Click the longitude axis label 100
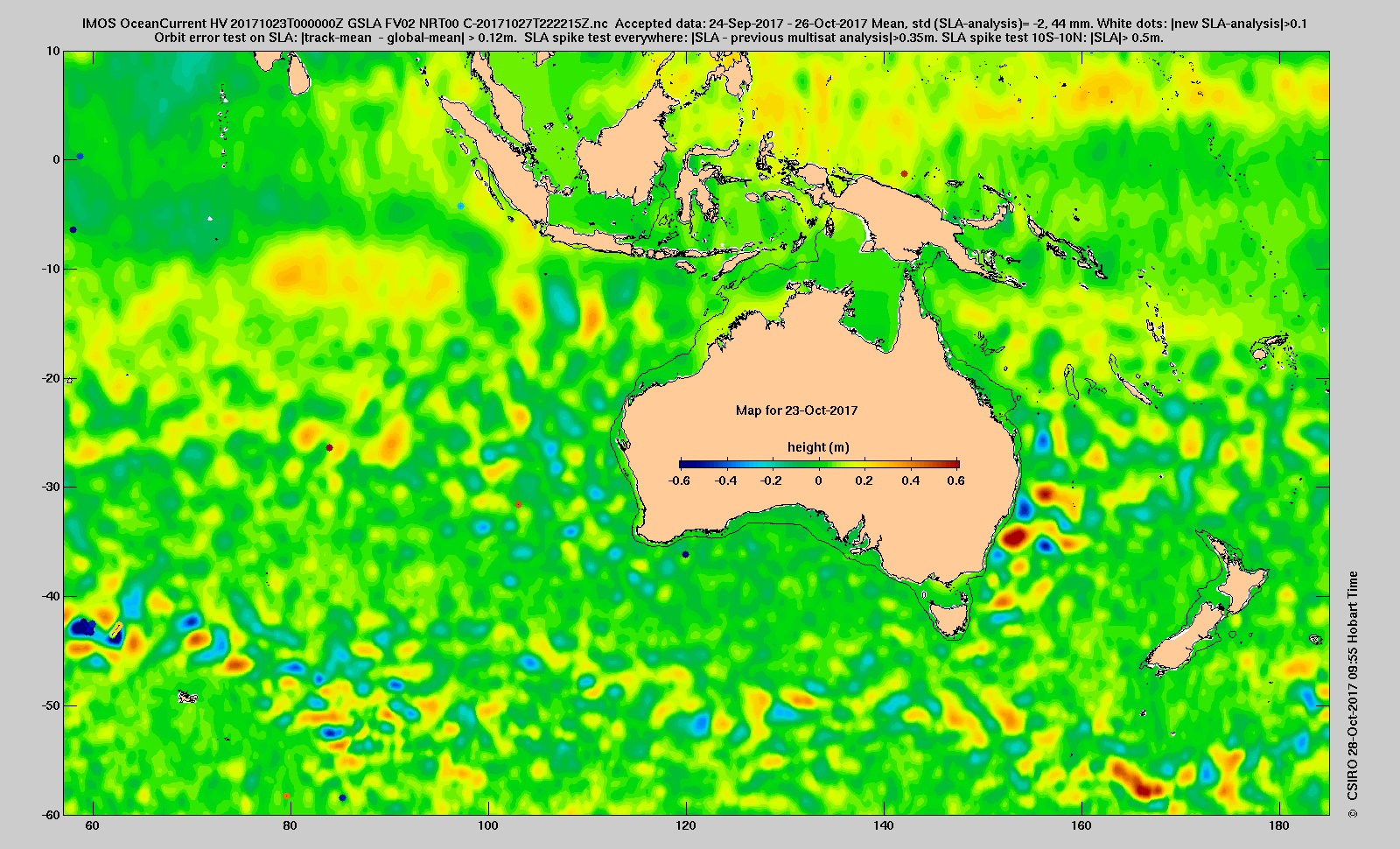1400x849 pixels. 487,825
